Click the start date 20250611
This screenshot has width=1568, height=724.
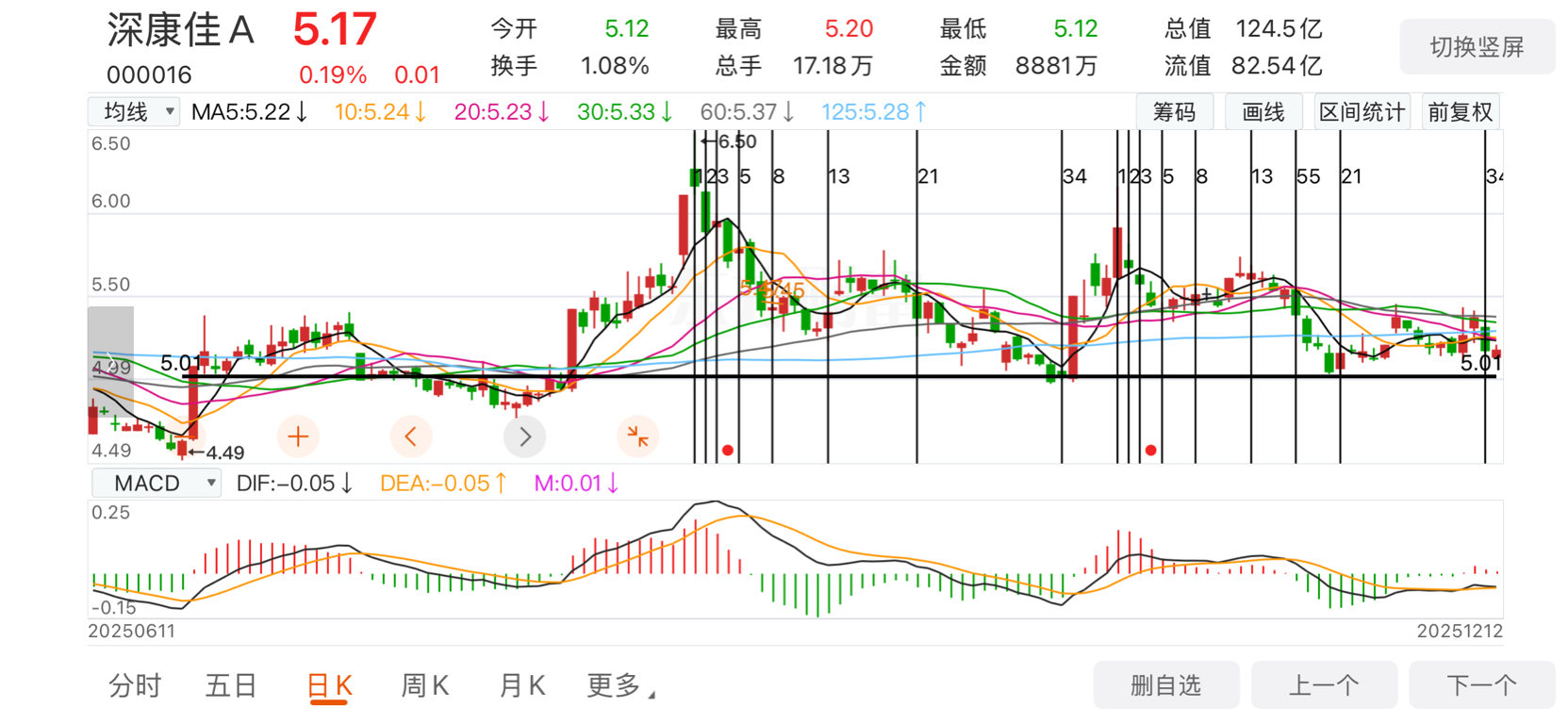tap(132, 631)
